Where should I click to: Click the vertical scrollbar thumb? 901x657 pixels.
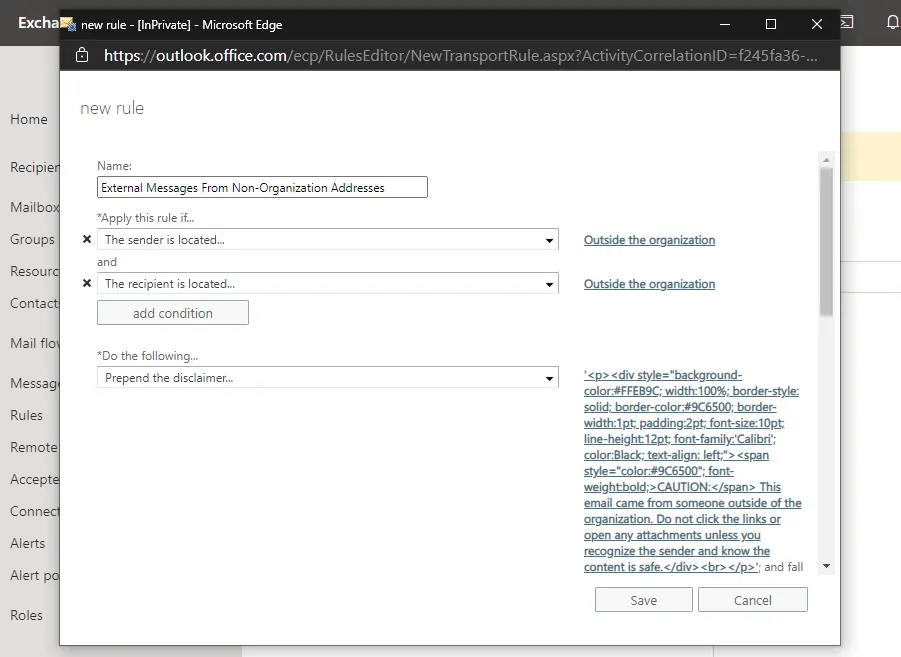click(826, 242)
